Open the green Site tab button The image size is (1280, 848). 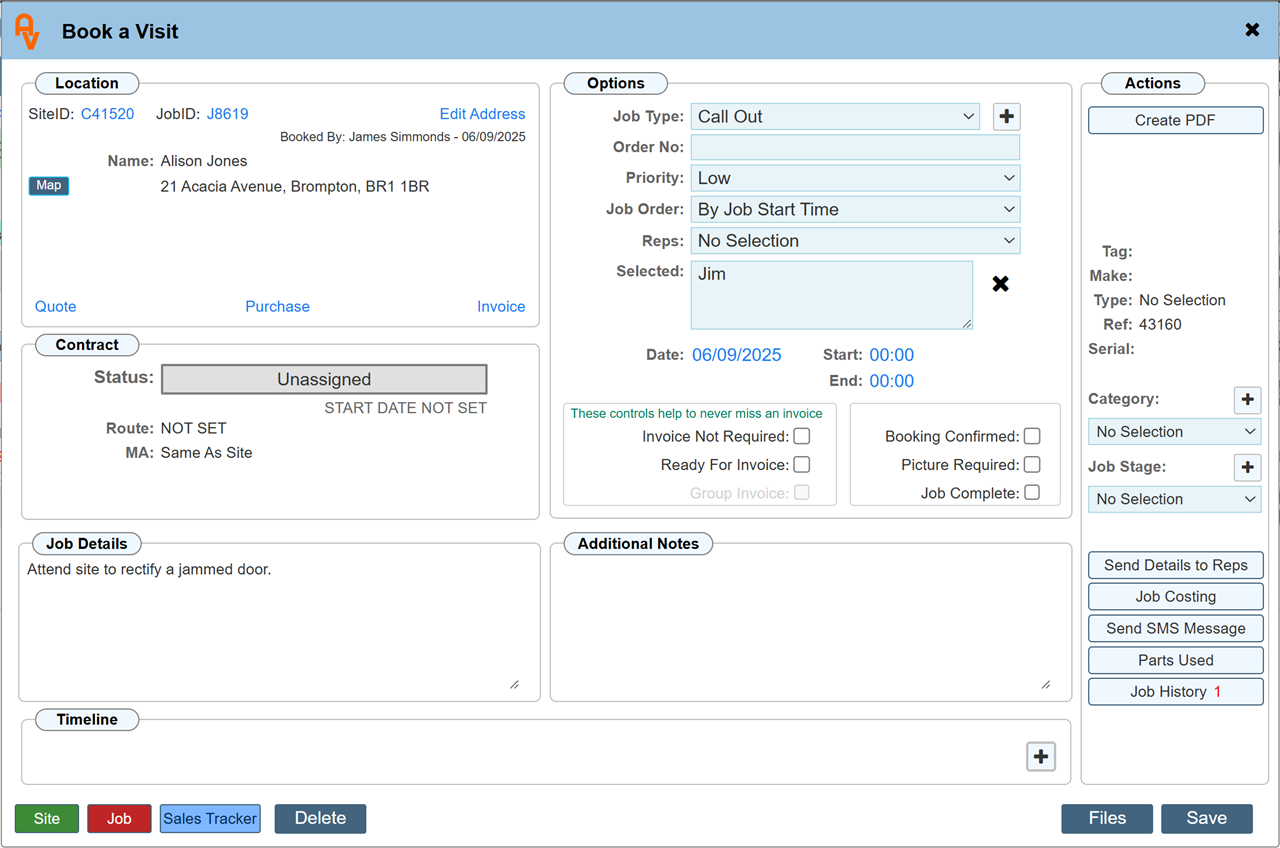[47, 819]
